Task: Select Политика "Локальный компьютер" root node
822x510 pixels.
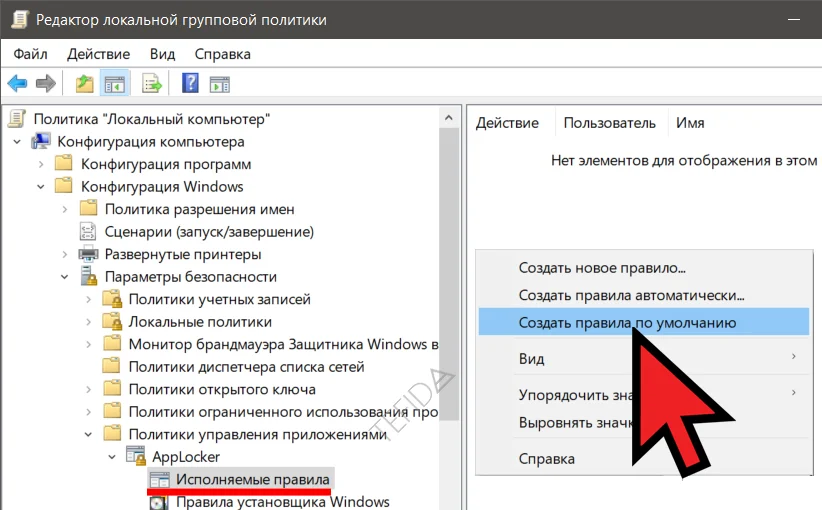Action: click(x=152, y=119)
